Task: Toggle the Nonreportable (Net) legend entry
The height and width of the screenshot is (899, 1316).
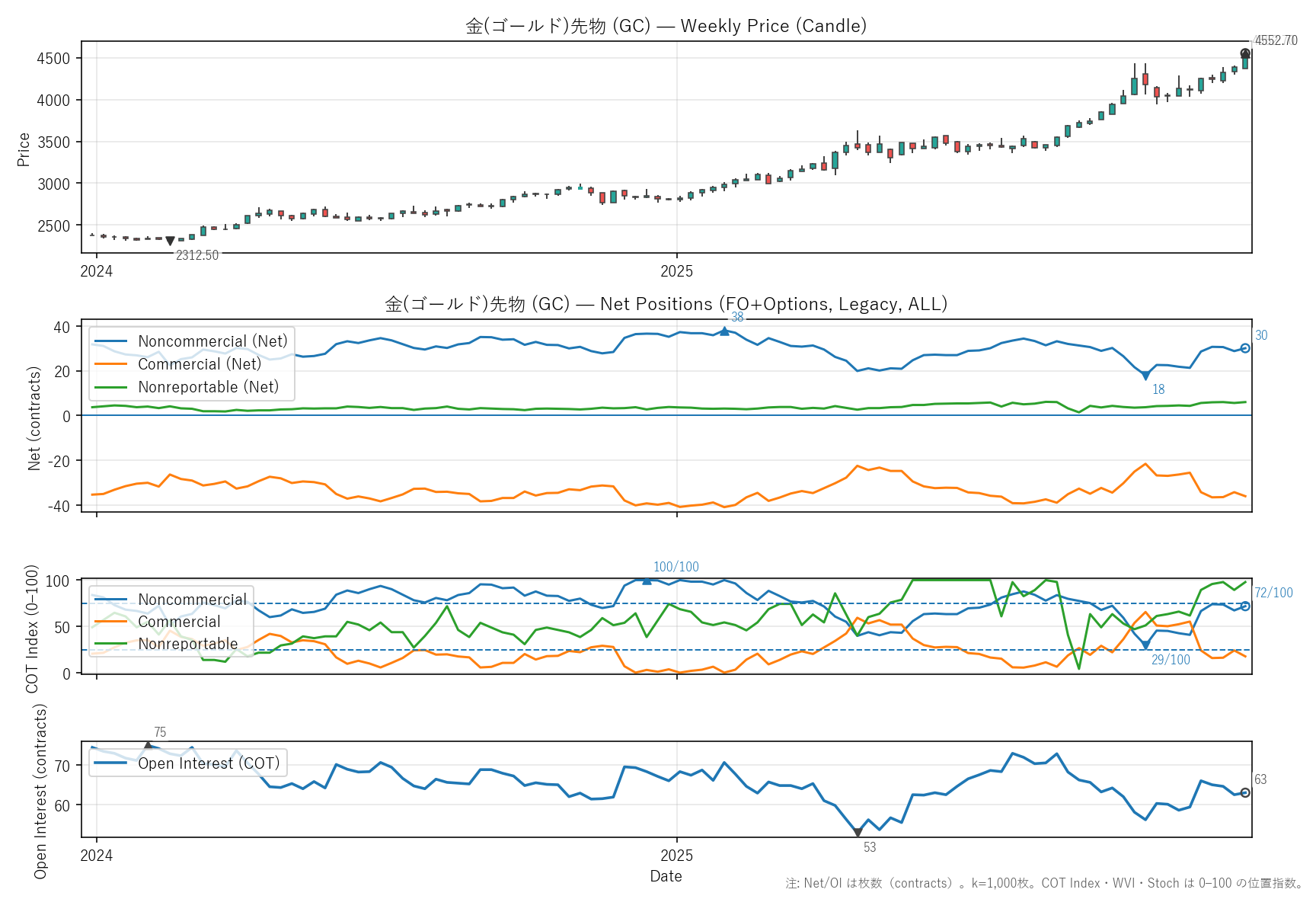Action: [x=208, y=387]
